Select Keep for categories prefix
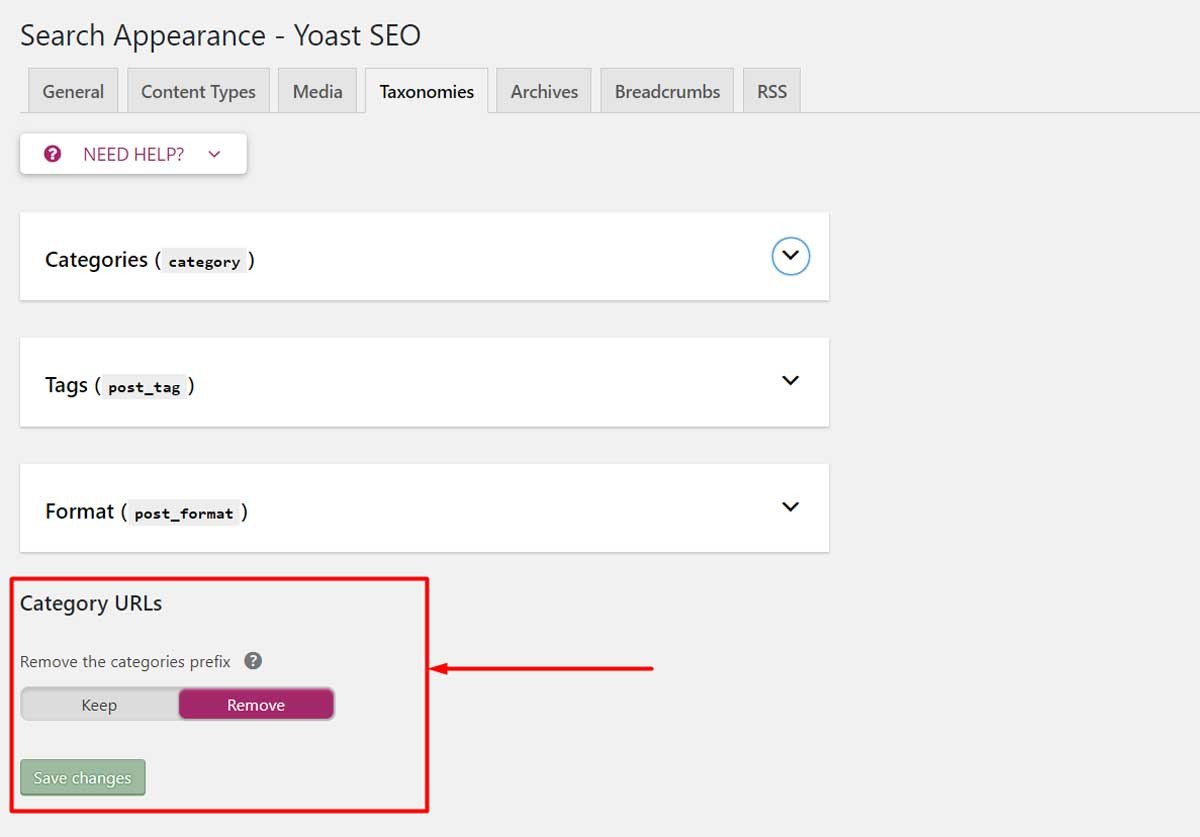The height and width of the screenshot is (837, 1200). (x=99, y=705)
